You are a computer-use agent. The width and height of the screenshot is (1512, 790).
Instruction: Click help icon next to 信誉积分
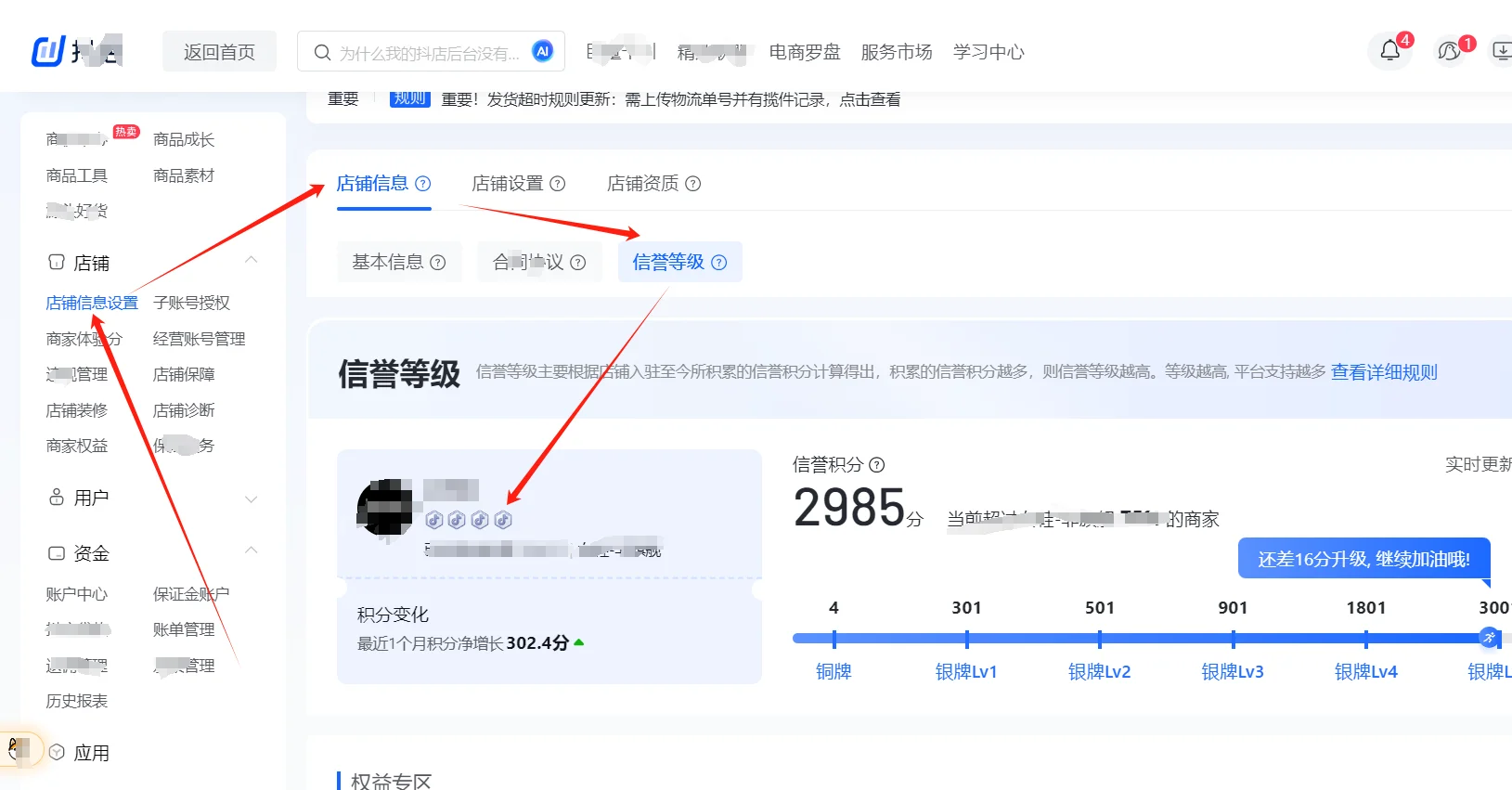tap(877, 465)
